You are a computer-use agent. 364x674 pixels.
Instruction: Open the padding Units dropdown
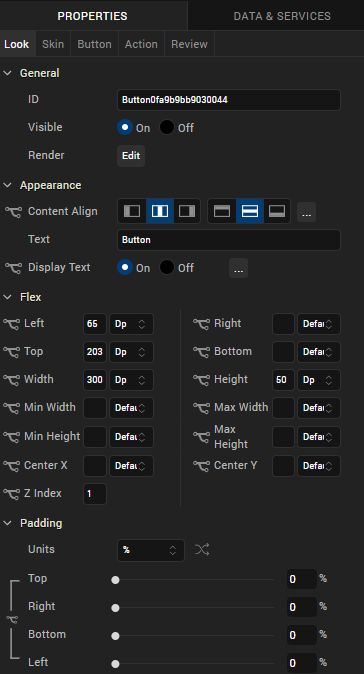(x=151, y=550)
